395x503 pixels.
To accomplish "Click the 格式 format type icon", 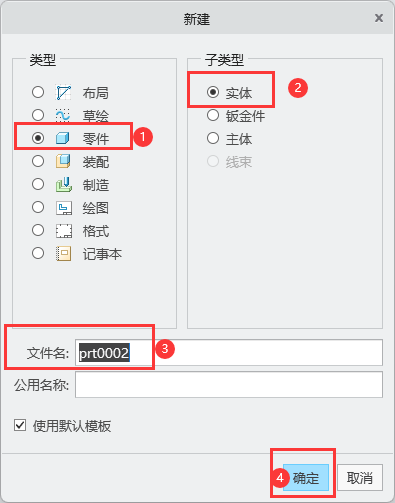I will coord(63,231).
